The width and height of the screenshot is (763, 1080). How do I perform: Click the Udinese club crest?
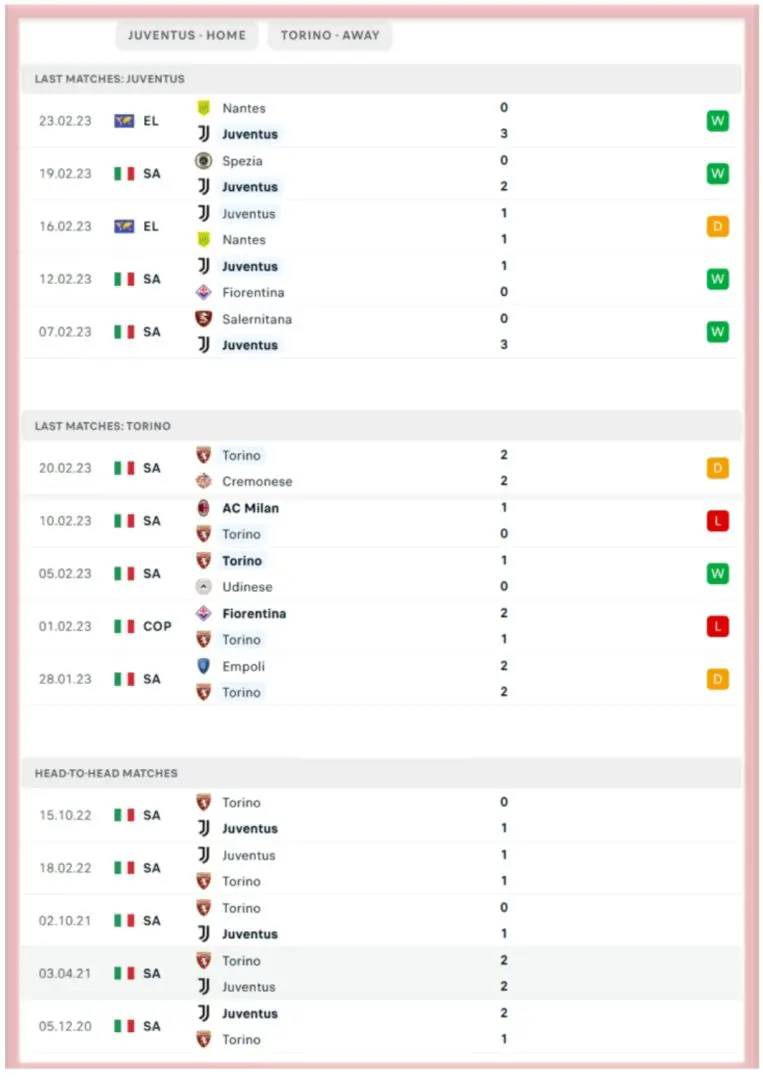[203, 587]
